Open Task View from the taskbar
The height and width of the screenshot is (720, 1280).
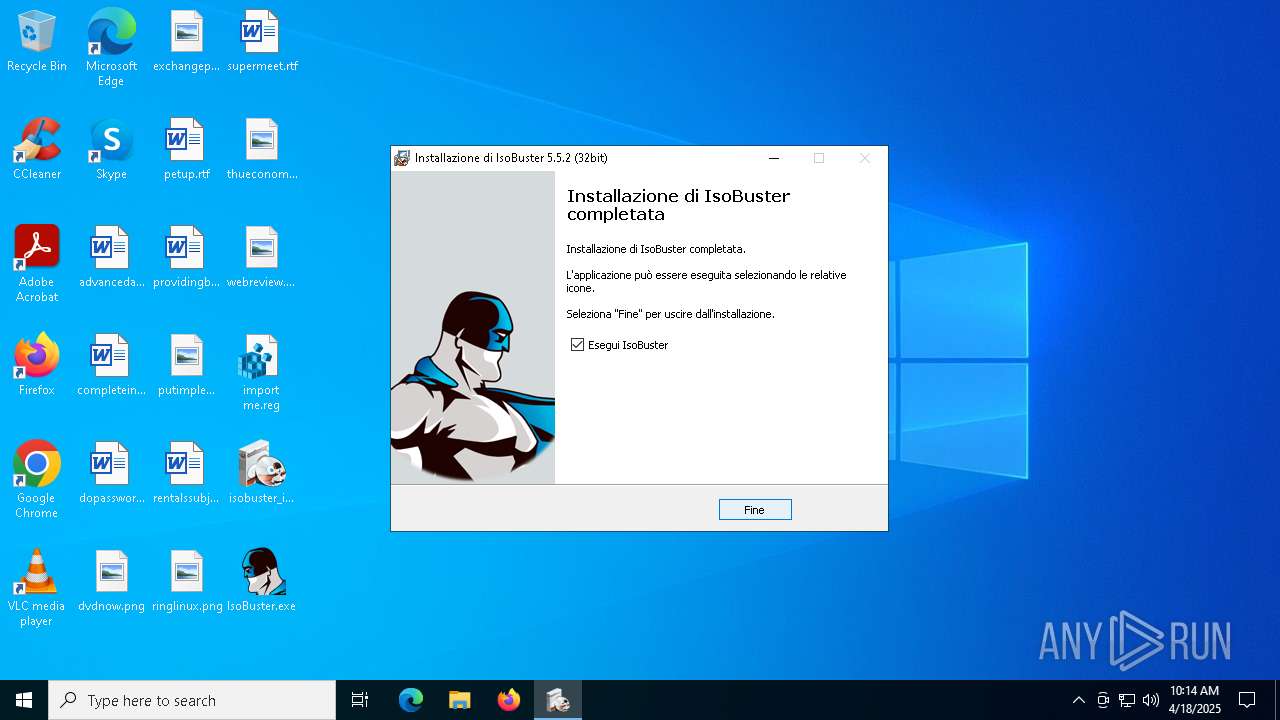point(360,700)
